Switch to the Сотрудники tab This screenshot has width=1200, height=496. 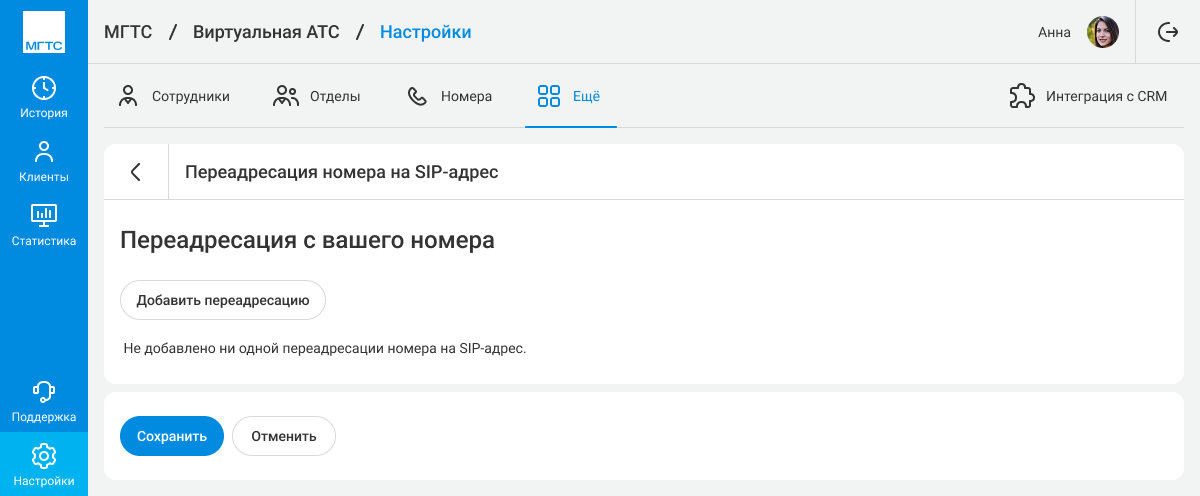(174, 97)
